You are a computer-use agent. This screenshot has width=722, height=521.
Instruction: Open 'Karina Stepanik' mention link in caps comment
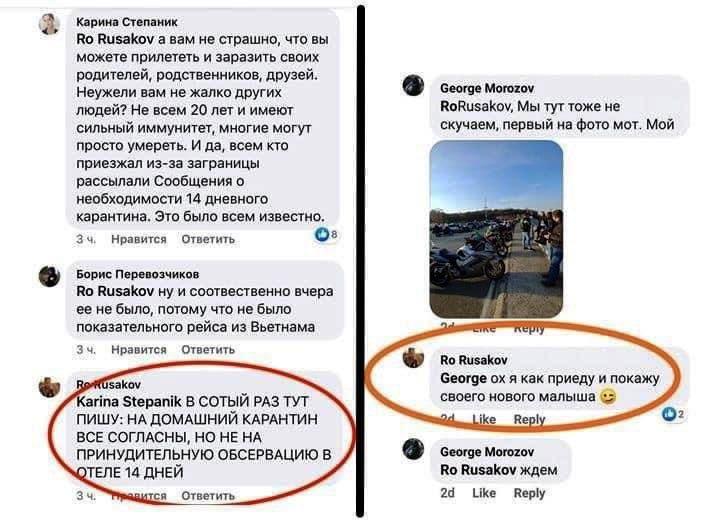pyautogui.click(x=129, y=402)
